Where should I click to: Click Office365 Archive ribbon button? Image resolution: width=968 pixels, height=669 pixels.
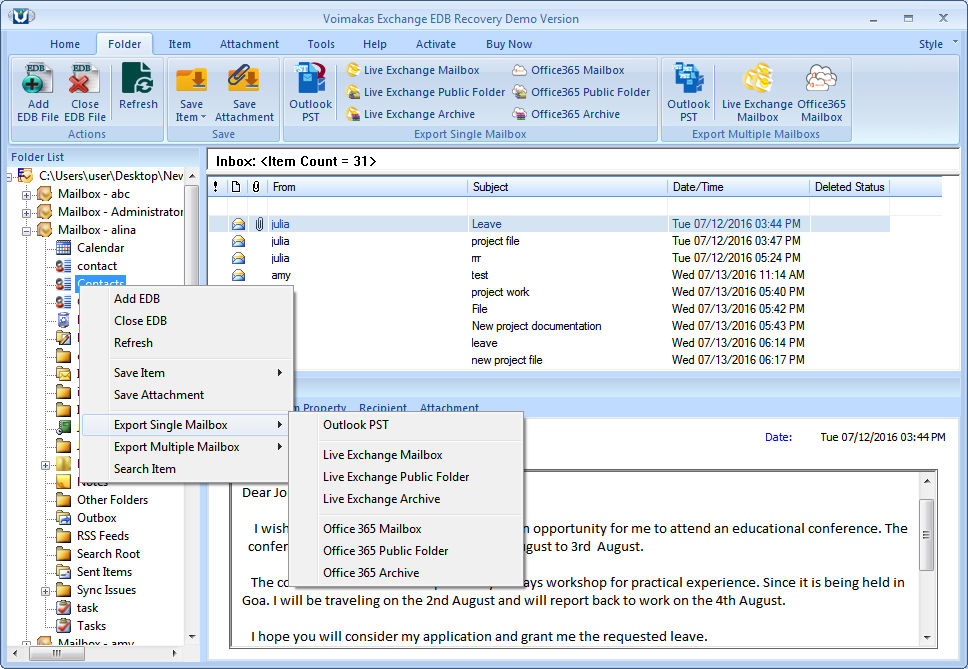[567, 114]
